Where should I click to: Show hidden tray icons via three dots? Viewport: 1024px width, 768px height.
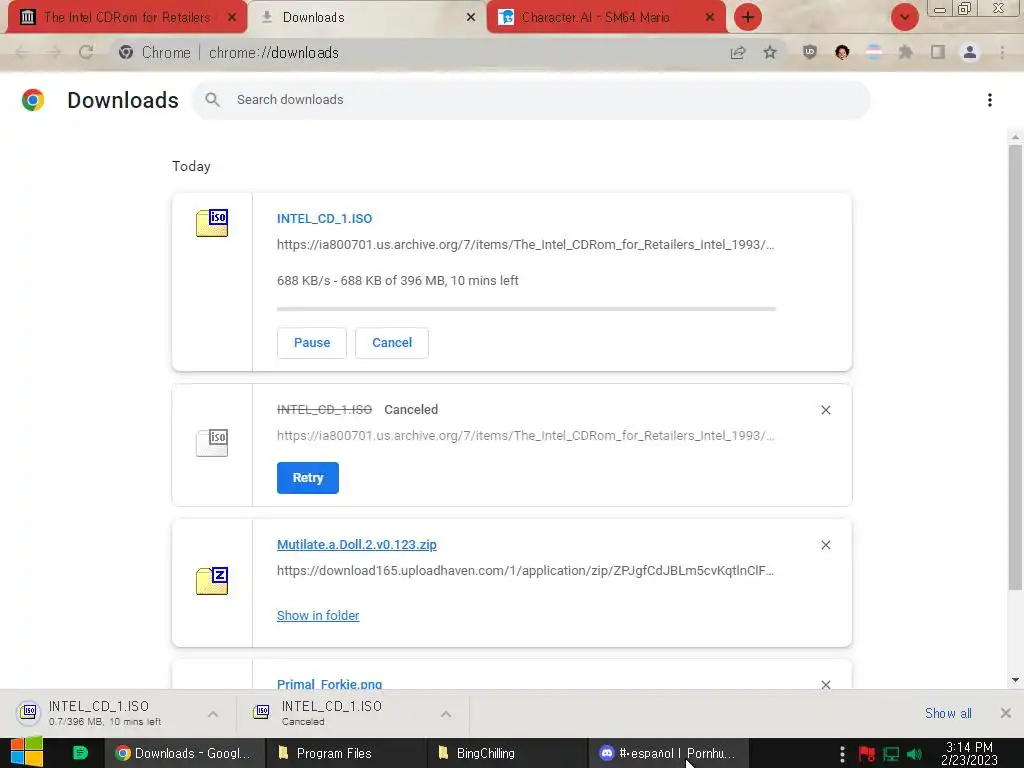[x=842, y=754]
